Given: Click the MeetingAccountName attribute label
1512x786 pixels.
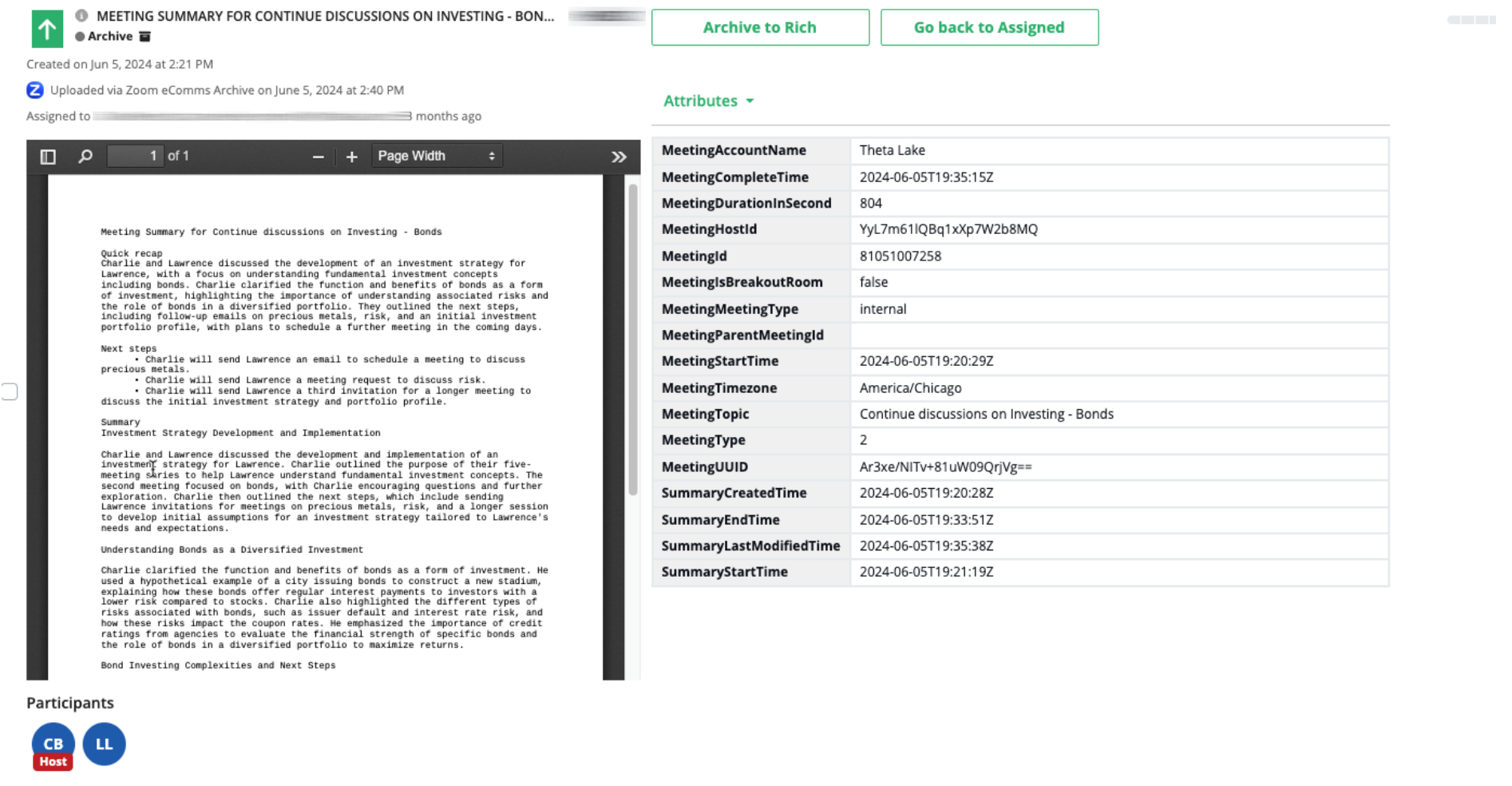Looking at the screenshot, I should pos(734,150).
